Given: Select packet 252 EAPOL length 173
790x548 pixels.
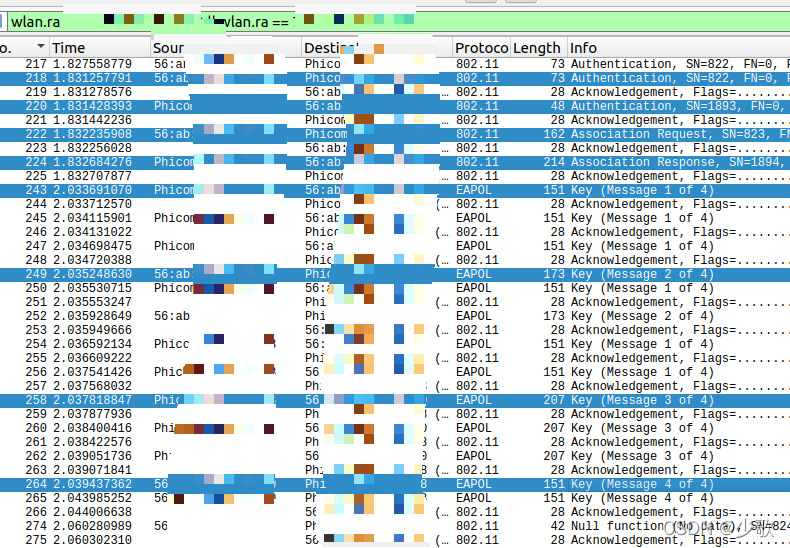Looking at the screenshot, I should point(395,316).
